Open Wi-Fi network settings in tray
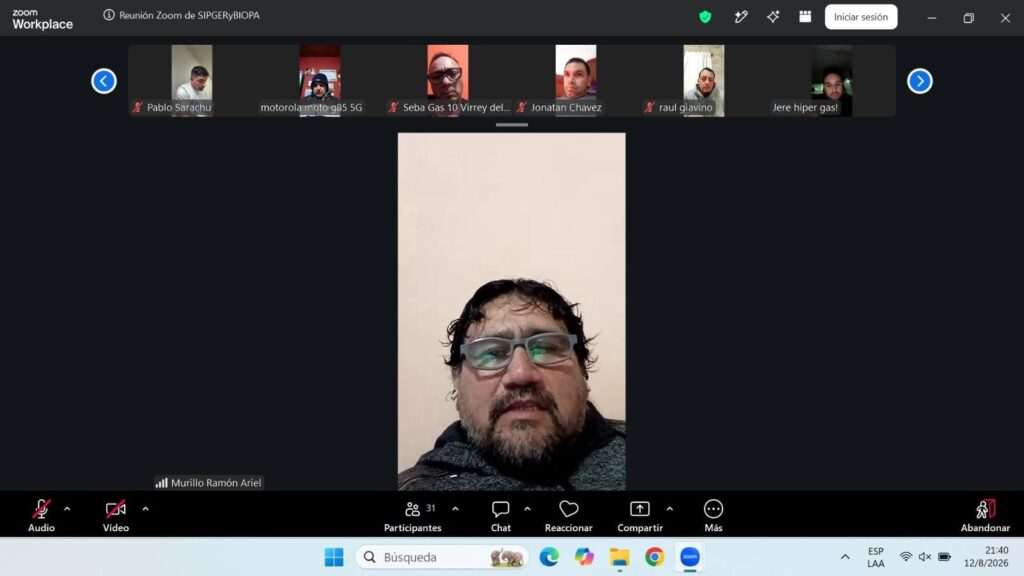 click(x=906, y=557)
